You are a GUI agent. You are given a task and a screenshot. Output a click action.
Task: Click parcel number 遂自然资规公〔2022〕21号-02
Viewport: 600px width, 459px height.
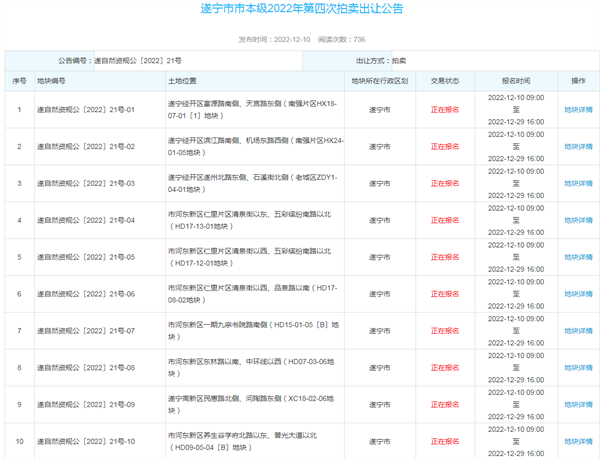[x=86, y=146]
